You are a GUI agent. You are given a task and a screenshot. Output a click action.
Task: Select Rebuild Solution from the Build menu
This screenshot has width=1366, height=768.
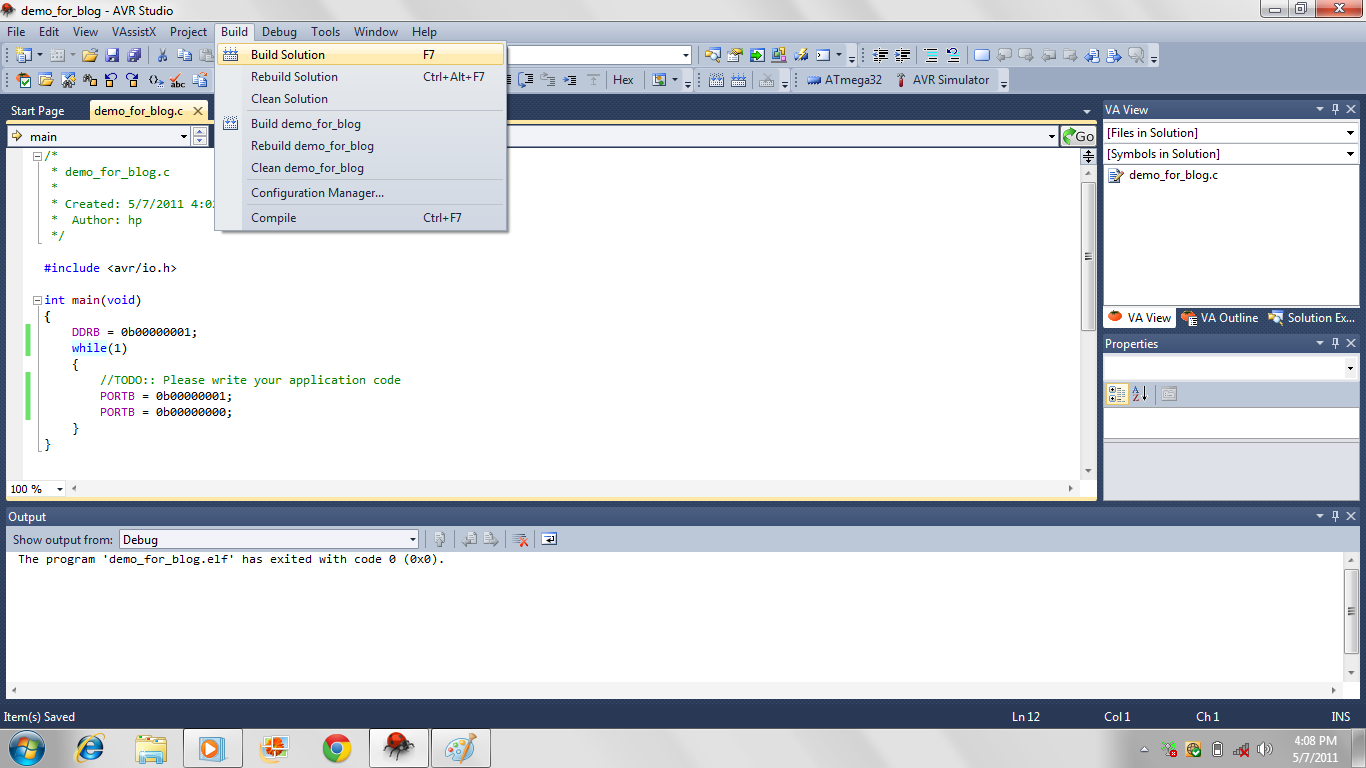point(295,76)
